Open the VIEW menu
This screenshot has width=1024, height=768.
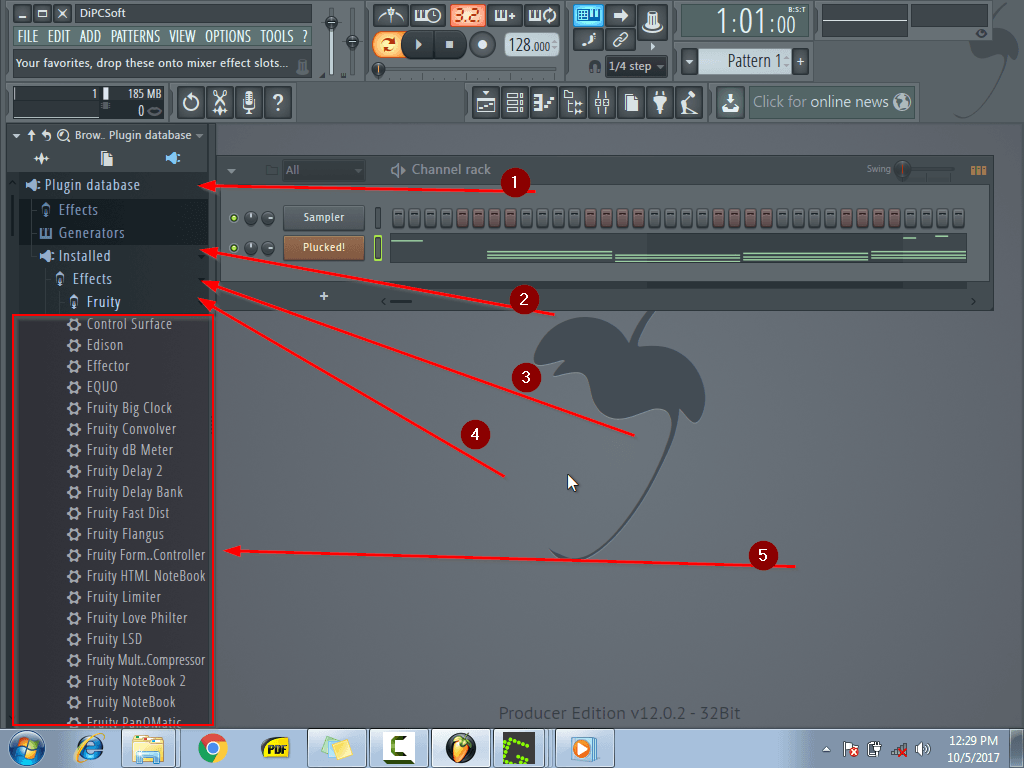pos(182,37)
